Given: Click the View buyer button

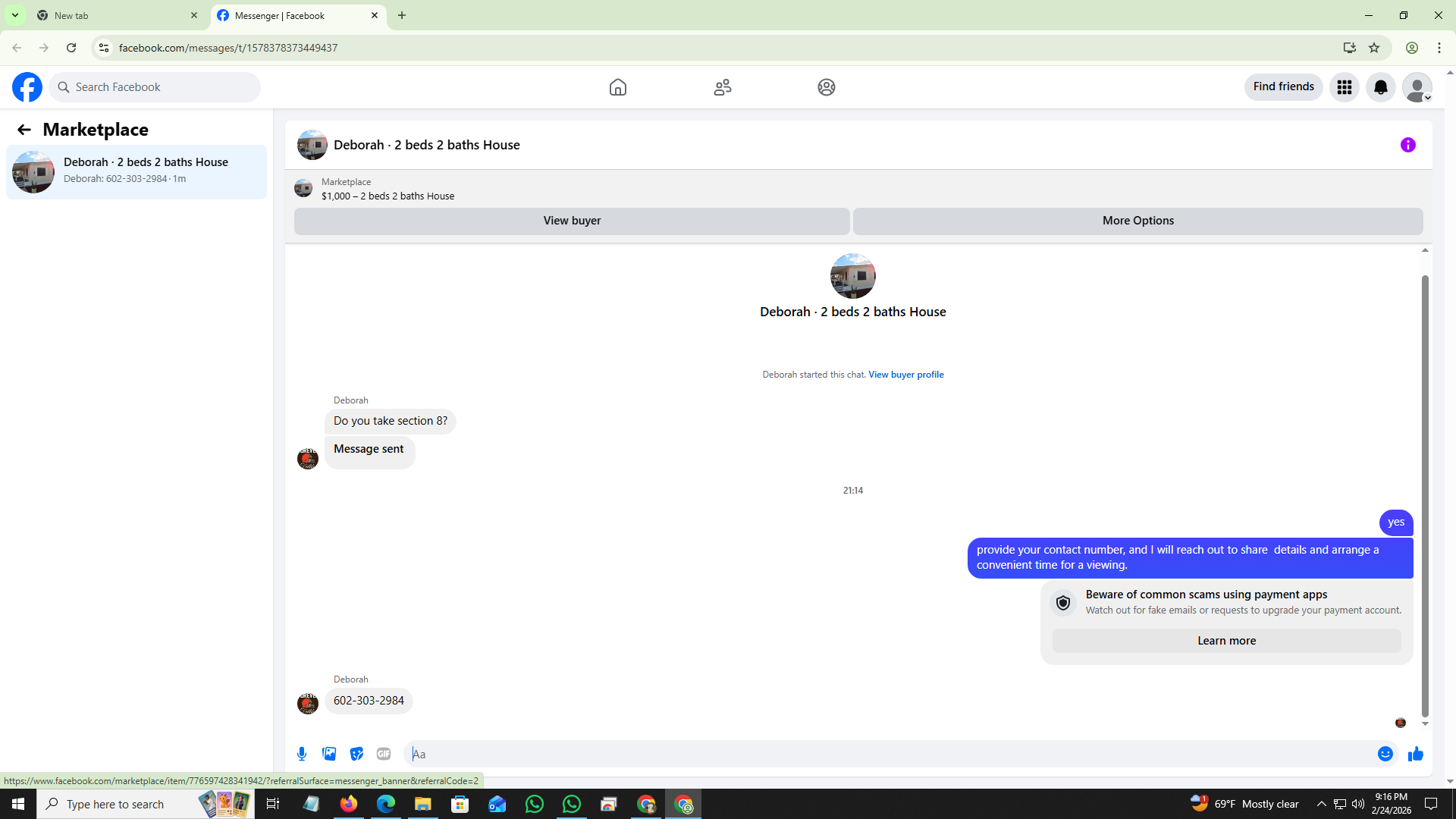Looking at the screenshot, I should click(572, 221).
